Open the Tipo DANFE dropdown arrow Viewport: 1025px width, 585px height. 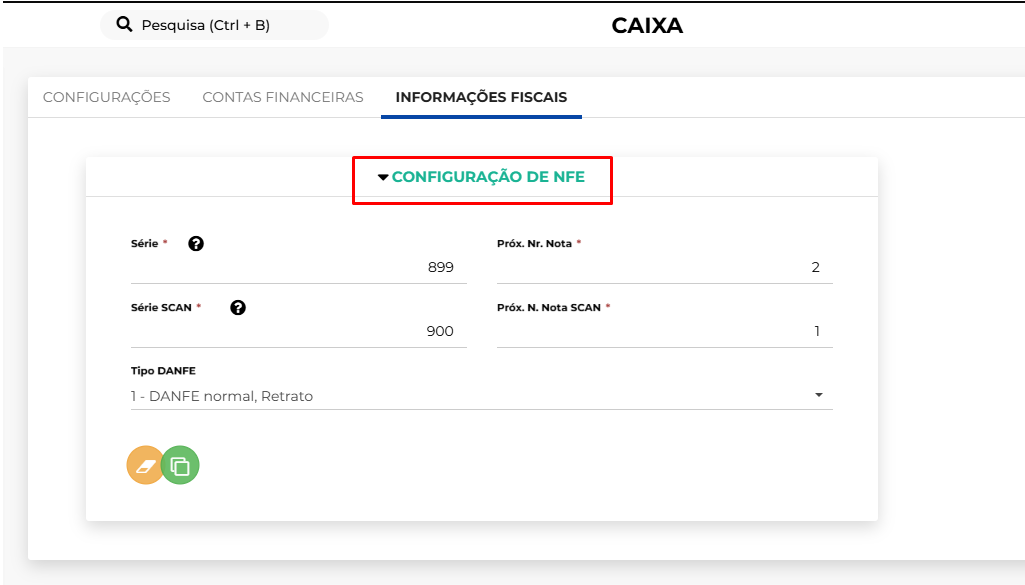click(819, 396)
